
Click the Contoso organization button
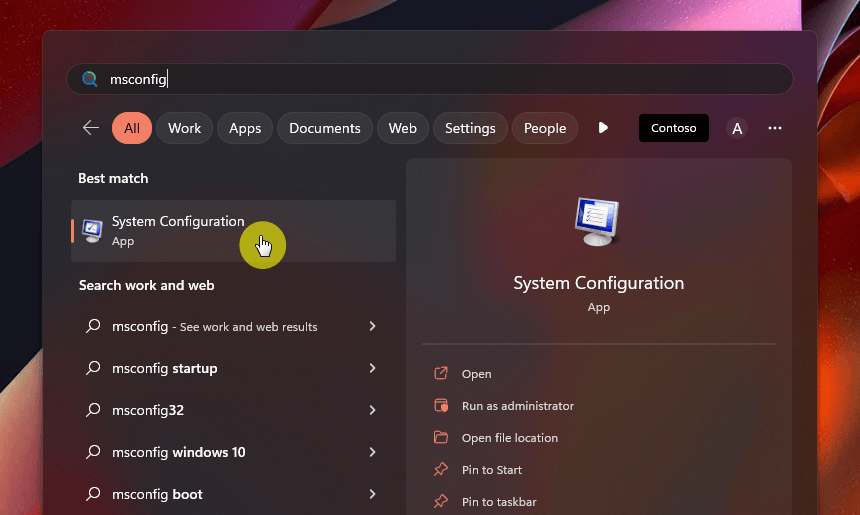pos(674,128)
